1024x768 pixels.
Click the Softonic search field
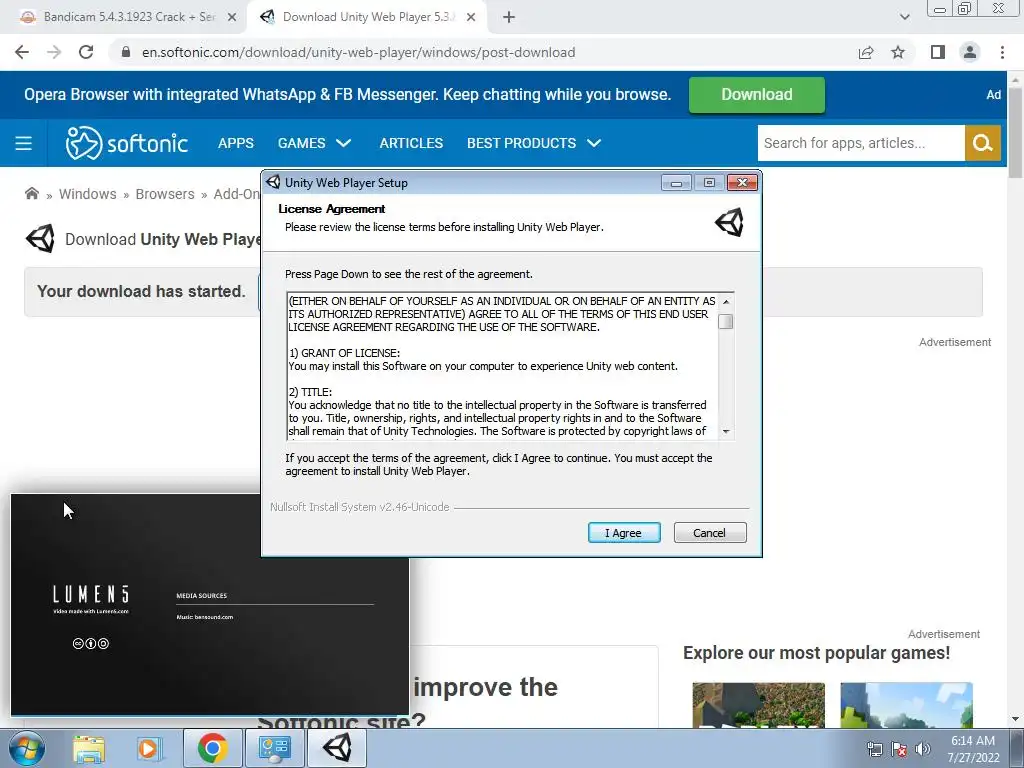coord(861,143)
